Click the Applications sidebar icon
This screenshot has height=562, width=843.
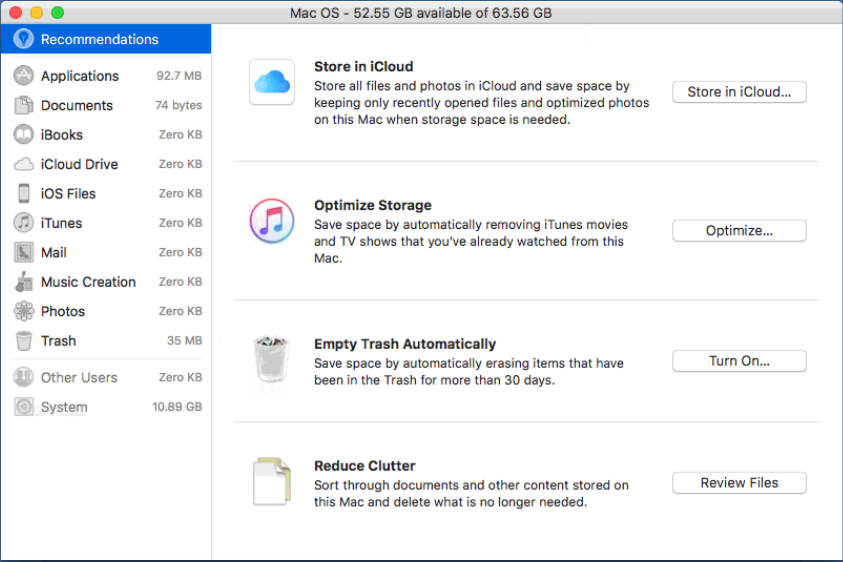[x=24, y=76]
